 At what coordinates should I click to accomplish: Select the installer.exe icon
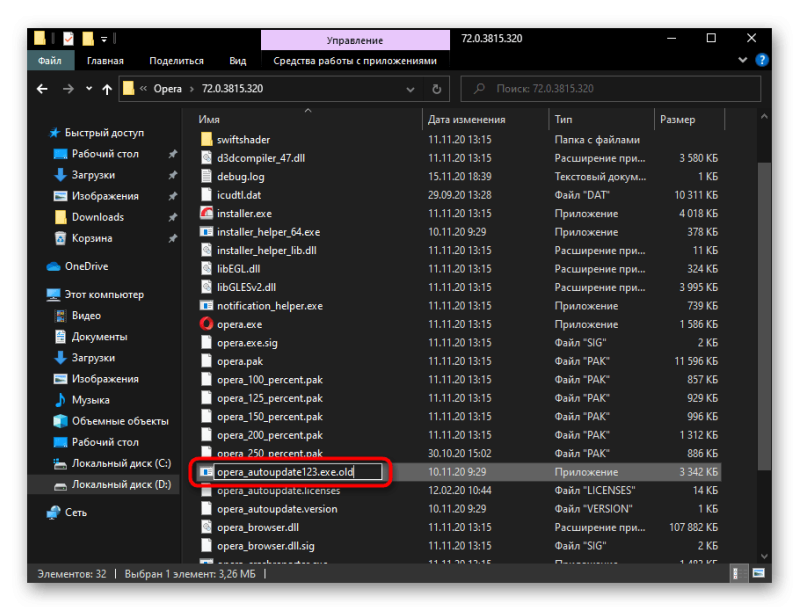tap(206, 213)
